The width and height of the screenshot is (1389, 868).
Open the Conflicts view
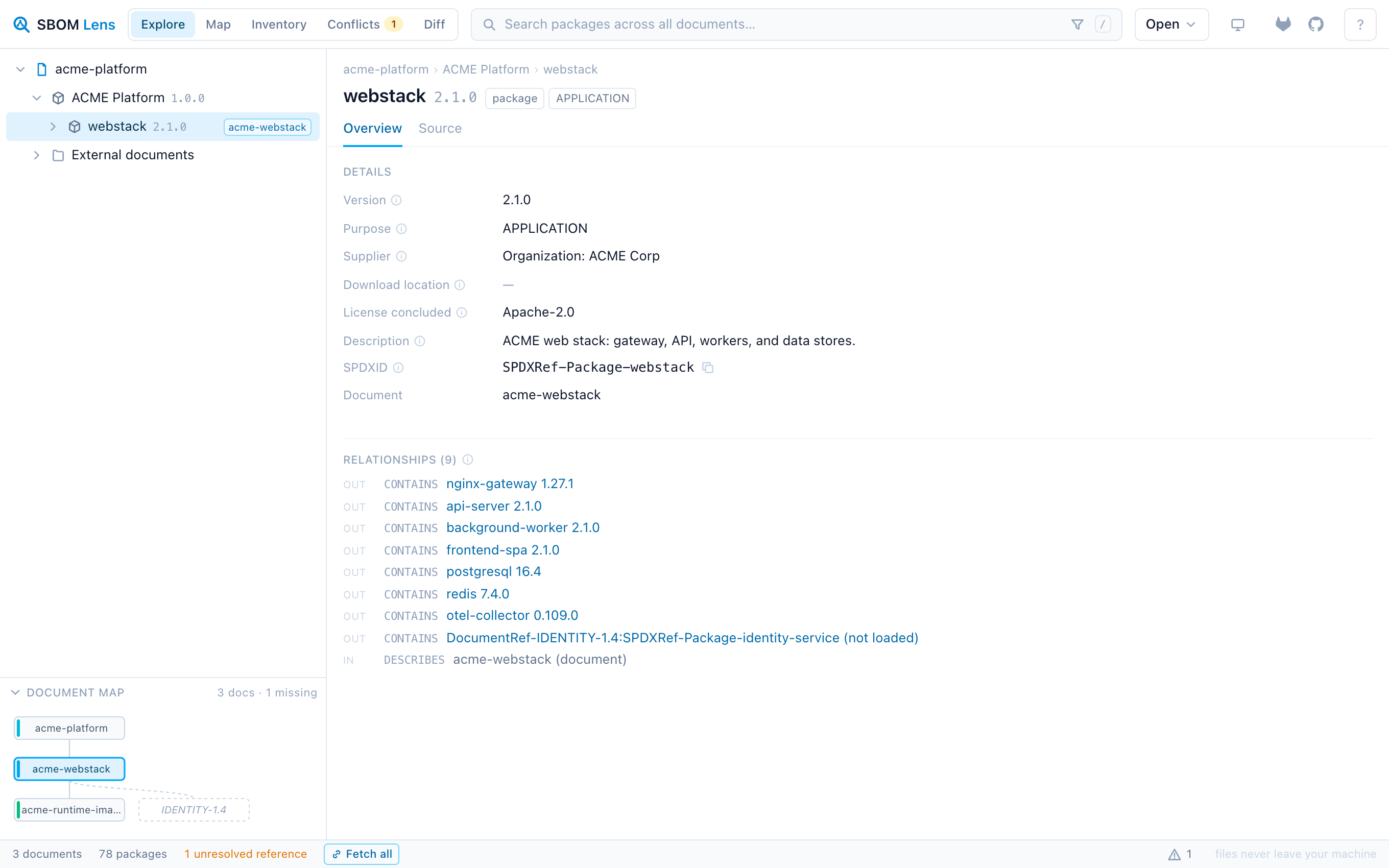point(365,24)
